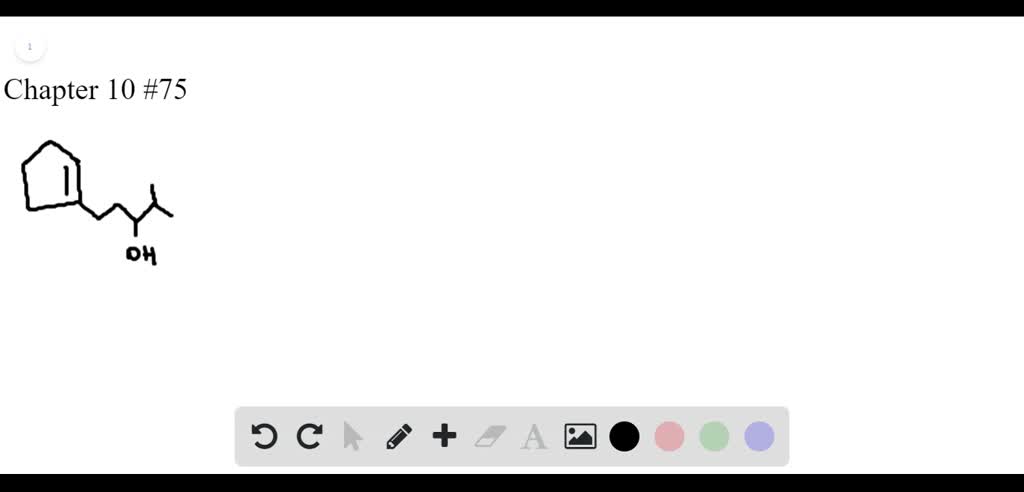The height and width of the screenshot is (492, 1024).
Task: Click the double bond inside the ring
Action: pyautogui.click(x=67, y=180)
